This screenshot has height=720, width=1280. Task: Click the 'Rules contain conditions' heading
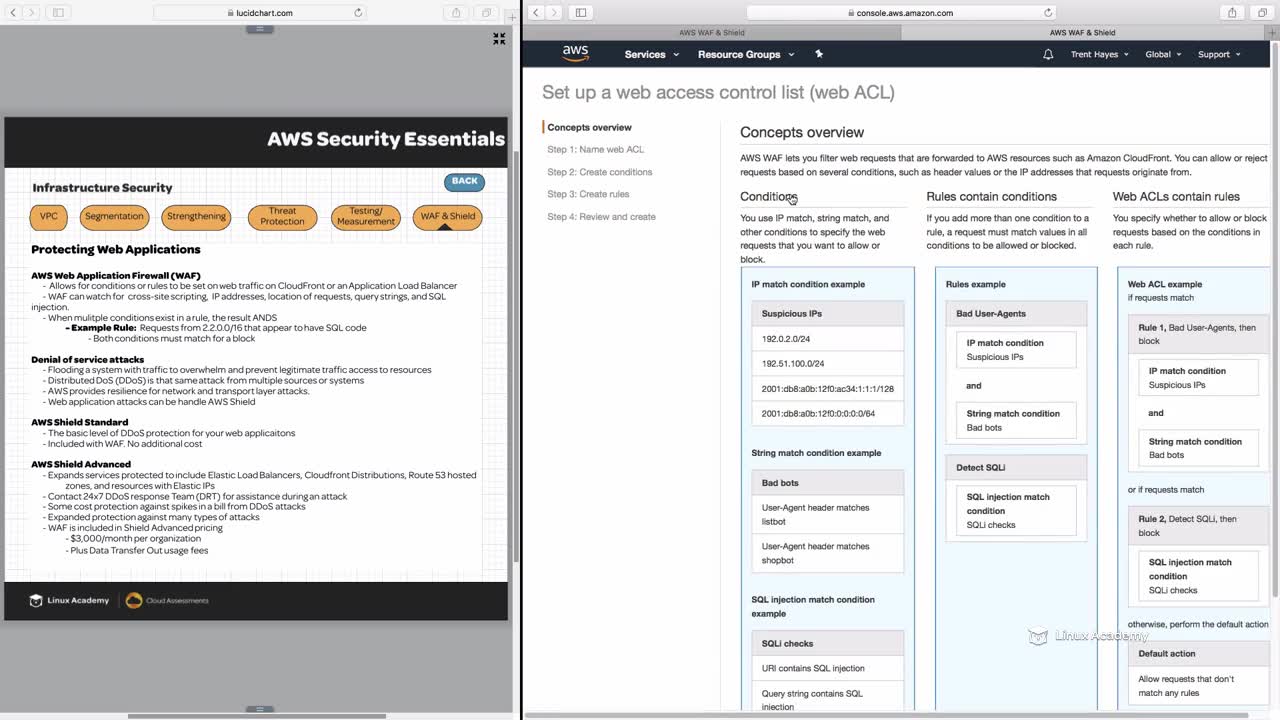(x=991, y=197)
